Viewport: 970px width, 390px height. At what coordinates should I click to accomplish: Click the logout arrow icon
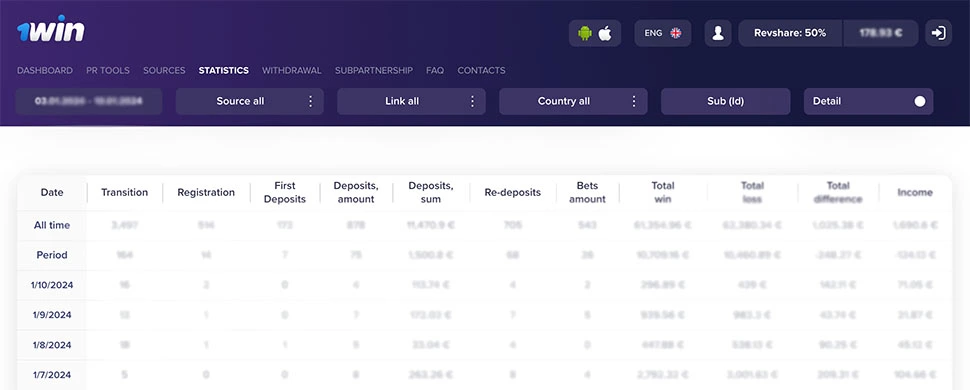point(938,33)
